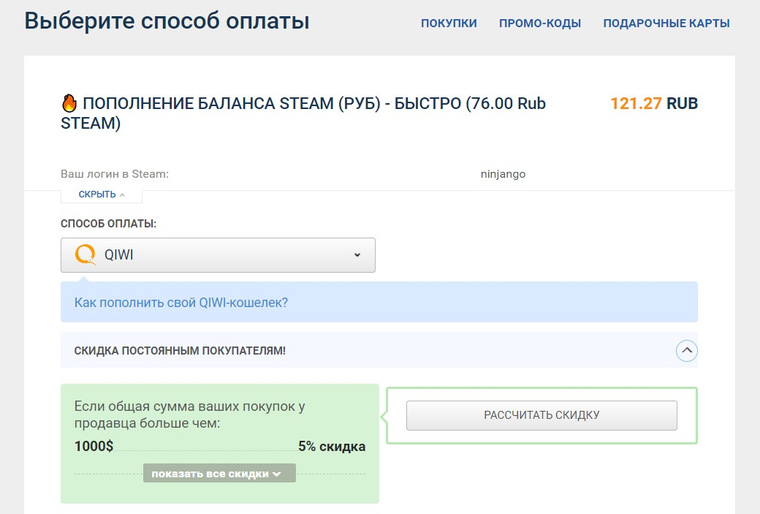
Task: Open the ПОКУПКИ section
Action: 449,23
